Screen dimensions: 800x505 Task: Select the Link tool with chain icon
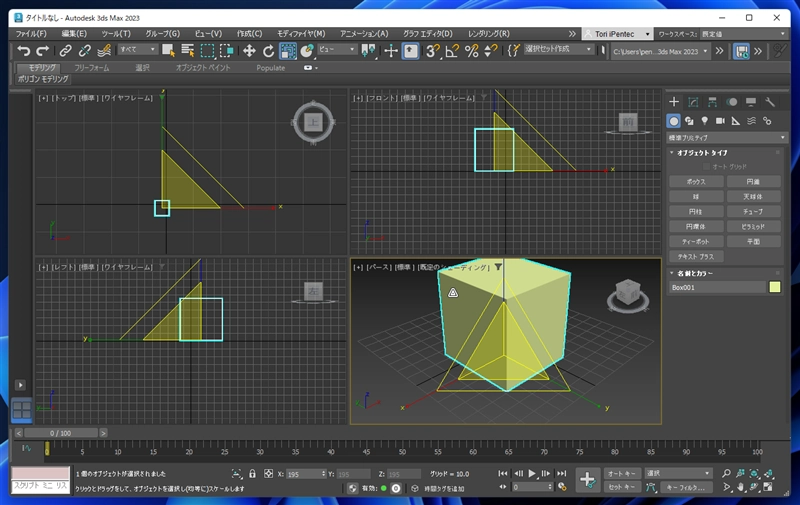click(65, 50)
